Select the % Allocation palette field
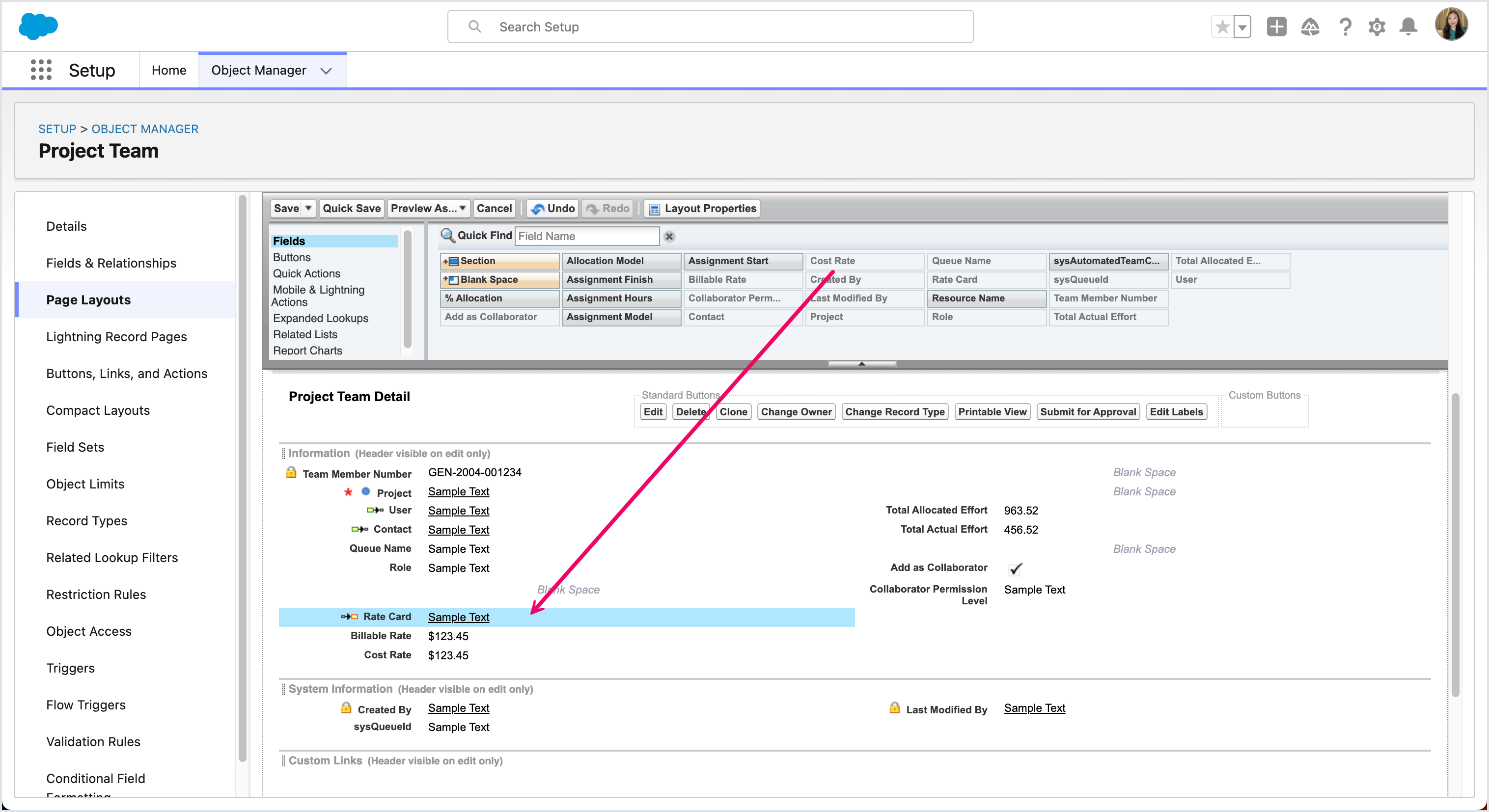This screenshot has width=1489, height=812. click(x=499, y=298)
